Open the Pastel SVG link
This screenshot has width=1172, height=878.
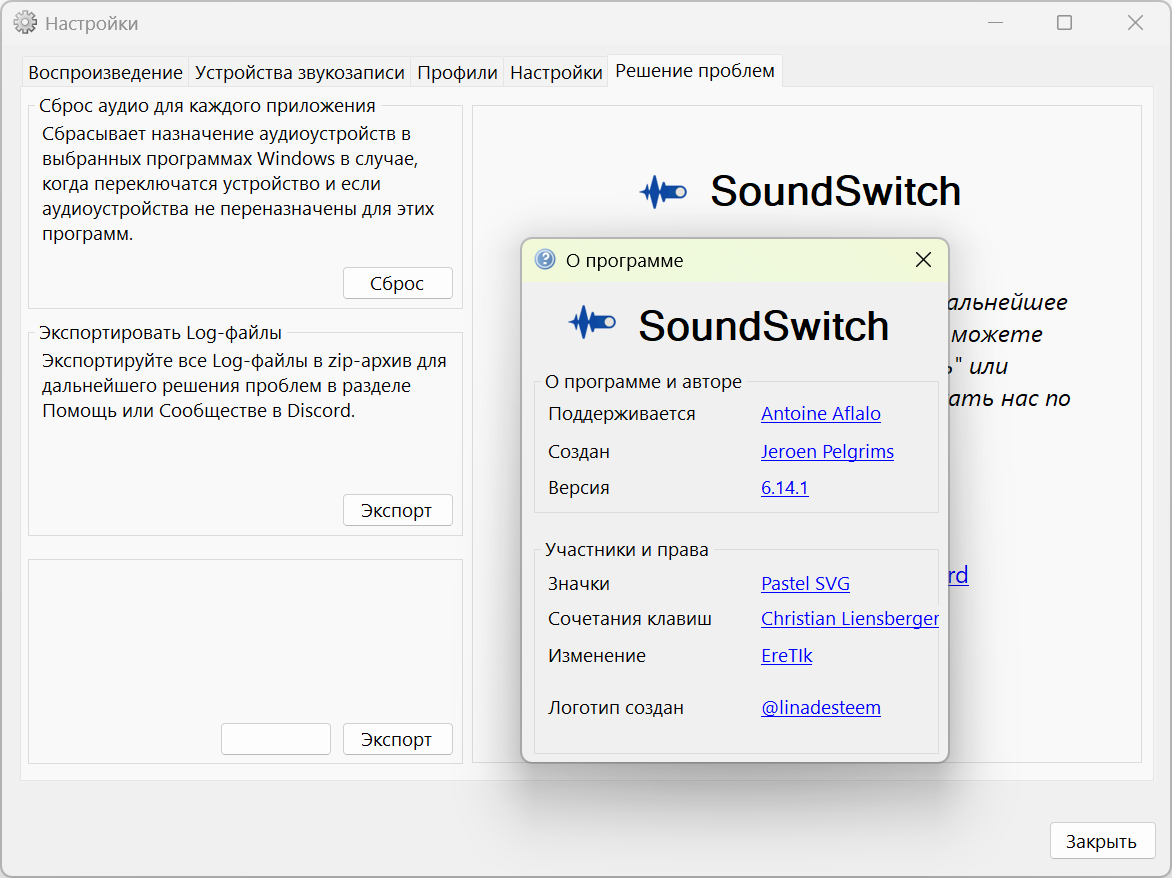pos(805,584)
